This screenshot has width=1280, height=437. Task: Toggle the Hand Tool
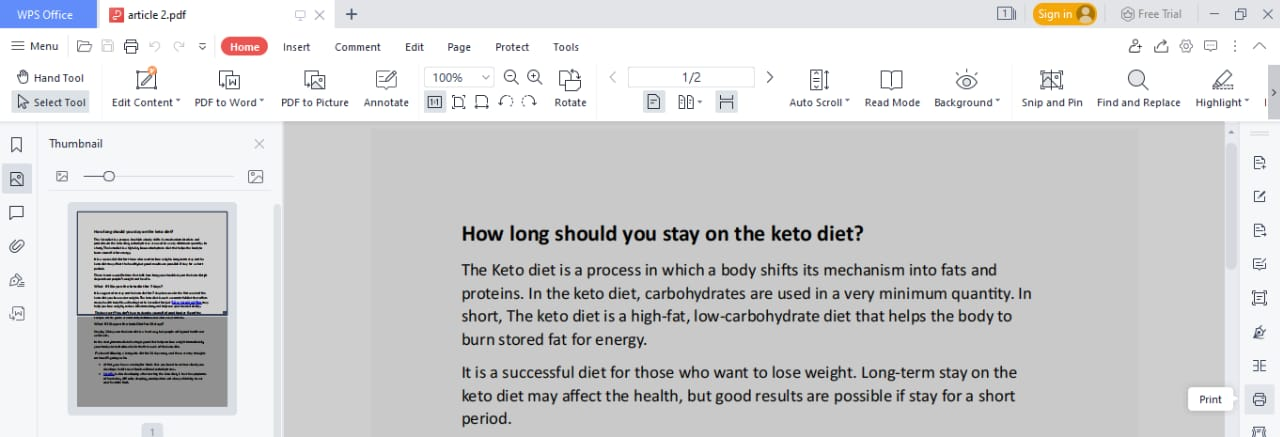pyautogui.click(x=50, y=77)
